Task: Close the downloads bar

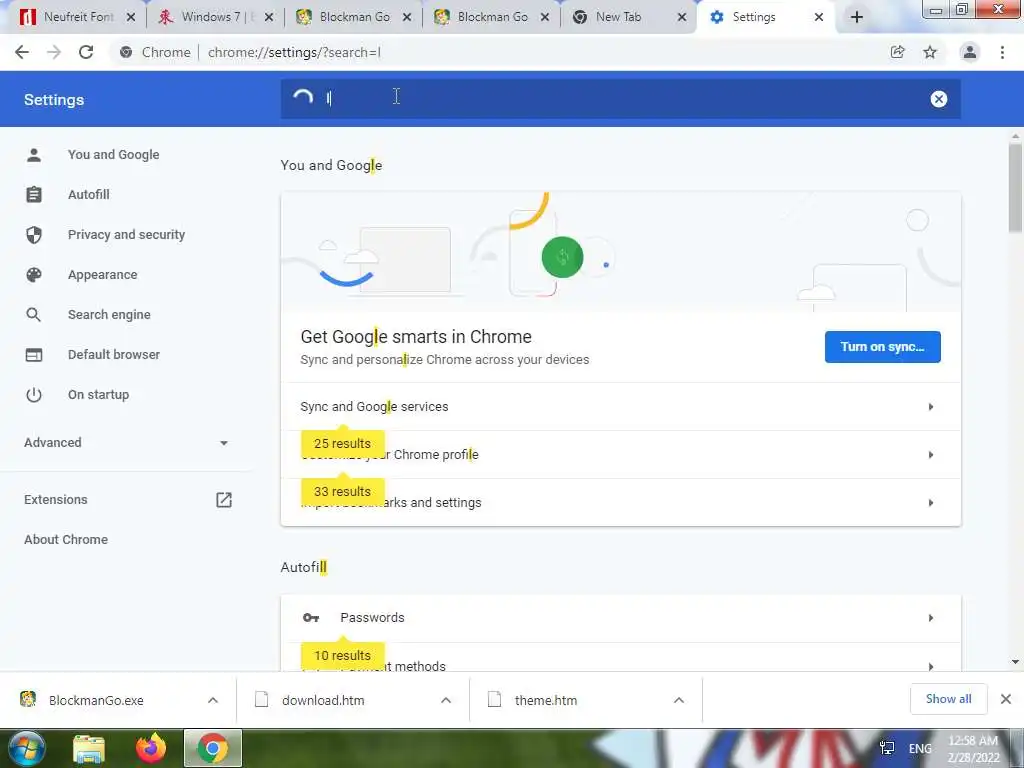Action: click(x=1006, y=699)
